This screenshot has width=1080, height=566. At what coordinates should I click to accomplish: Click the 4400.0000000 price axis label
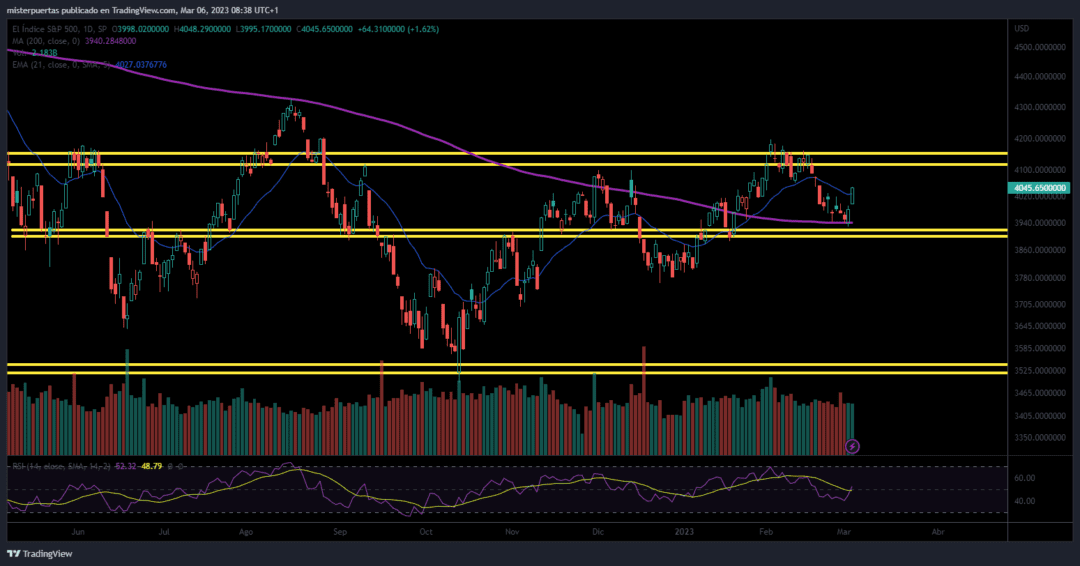click(x=1040, y=76)
